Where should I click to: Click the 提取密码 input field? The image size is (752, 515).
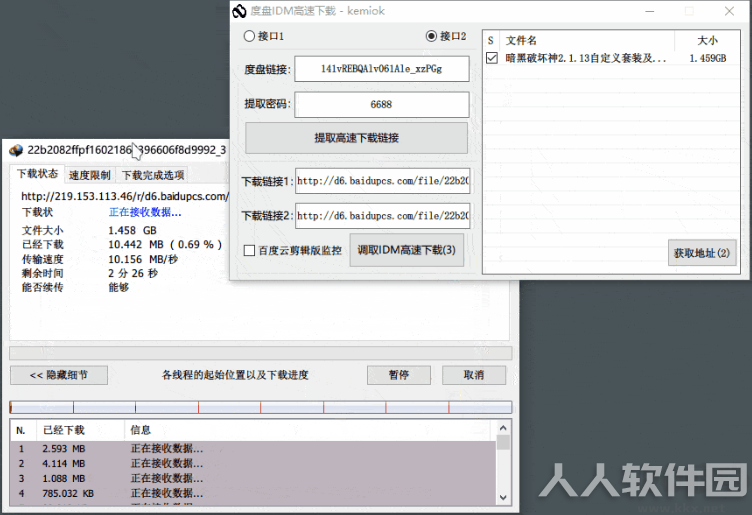(x=382, y=104)
